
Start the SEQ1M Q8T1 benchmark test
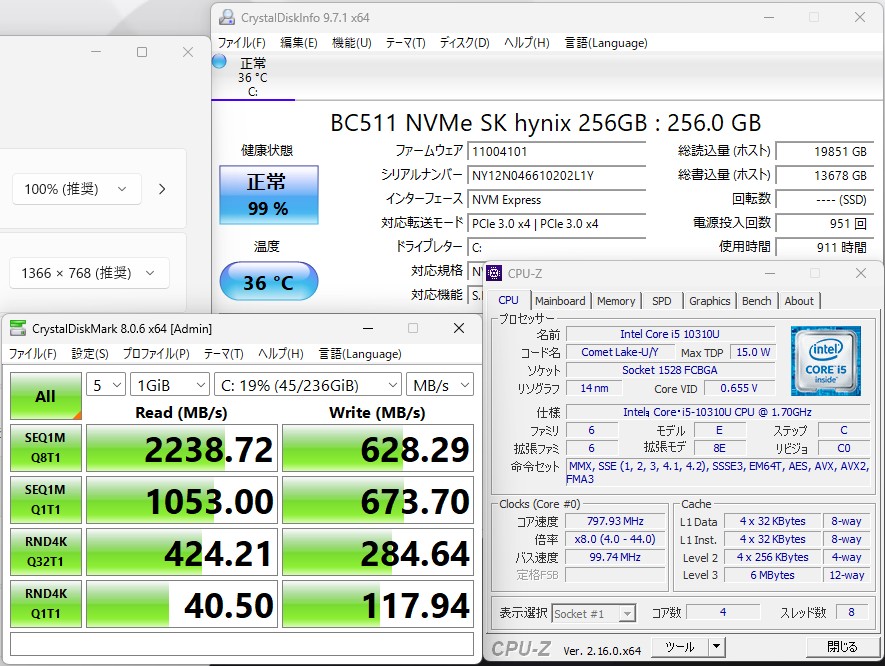point(45,449)
